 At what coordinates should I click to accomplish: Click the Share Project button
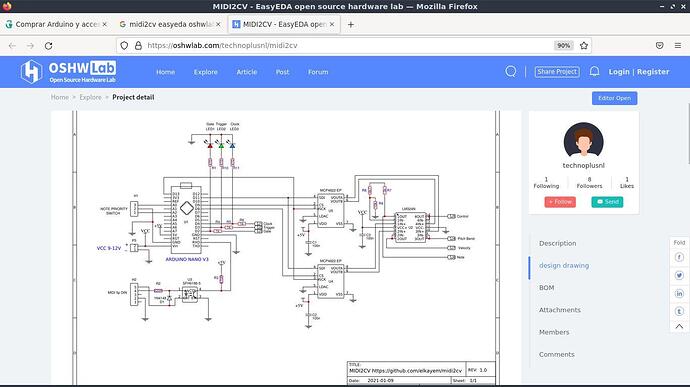(x=557, y=71)
